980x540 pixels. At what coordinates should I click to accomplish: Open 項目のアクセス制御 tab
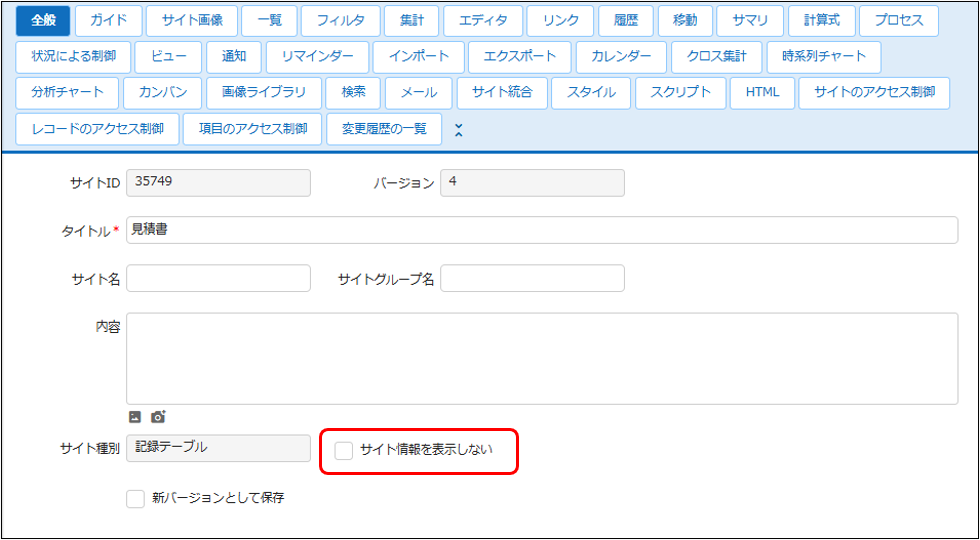pyautogui.click(x=252, y=129)
